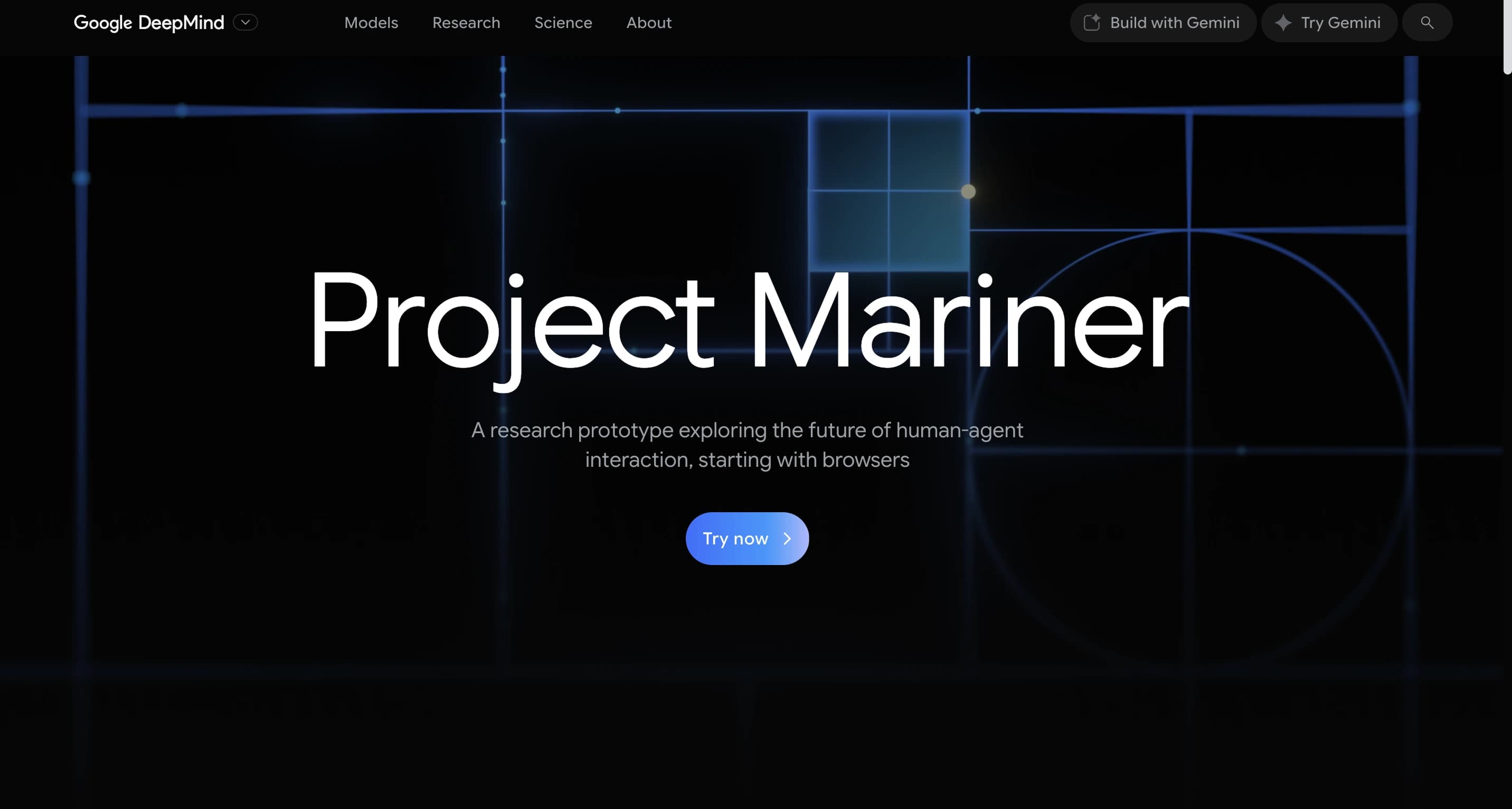
Task: Click the glowing dot in the background illustration
Action: pyautogui.click(x=968, y=191)
